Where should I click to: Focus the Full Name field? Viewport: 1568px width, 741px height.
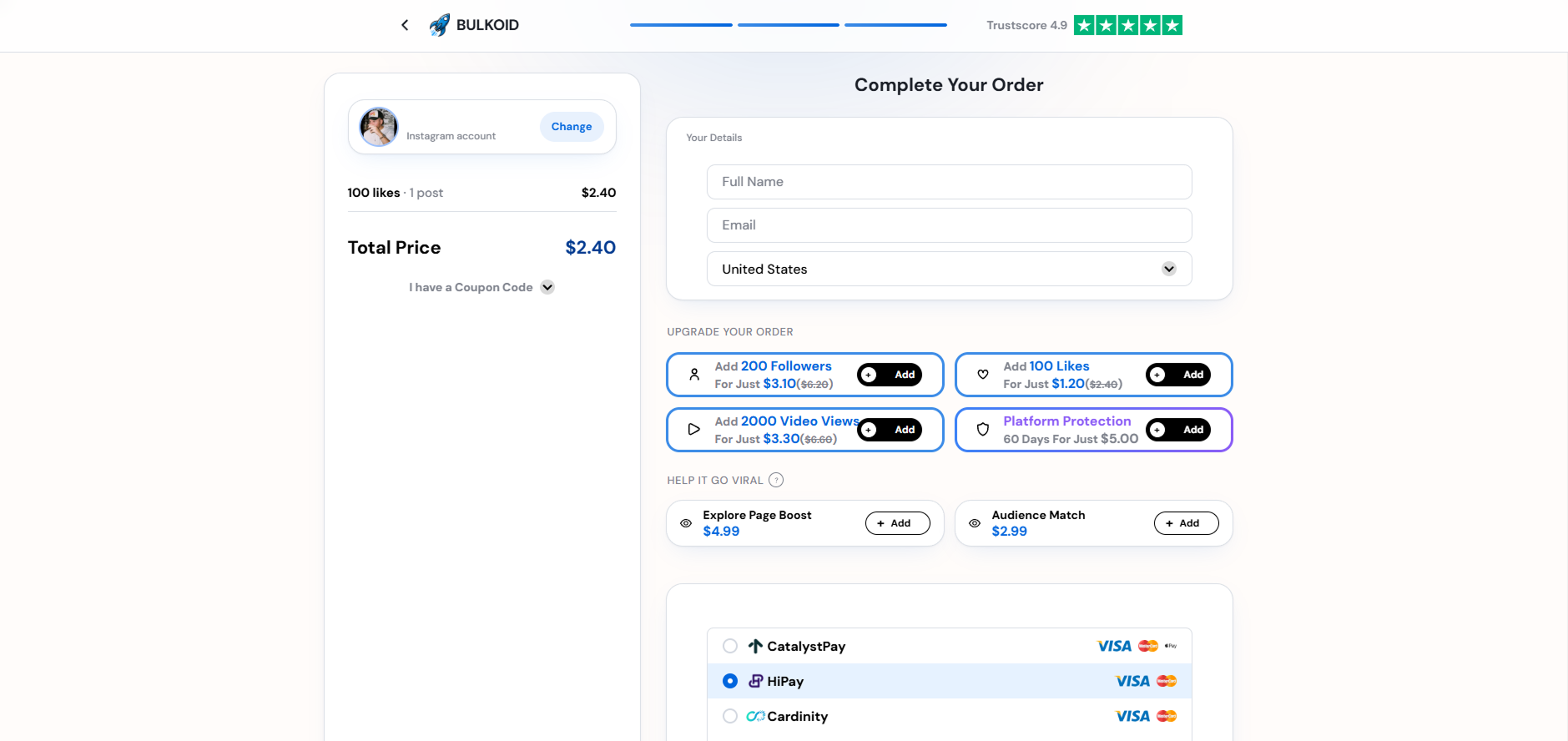949,182
